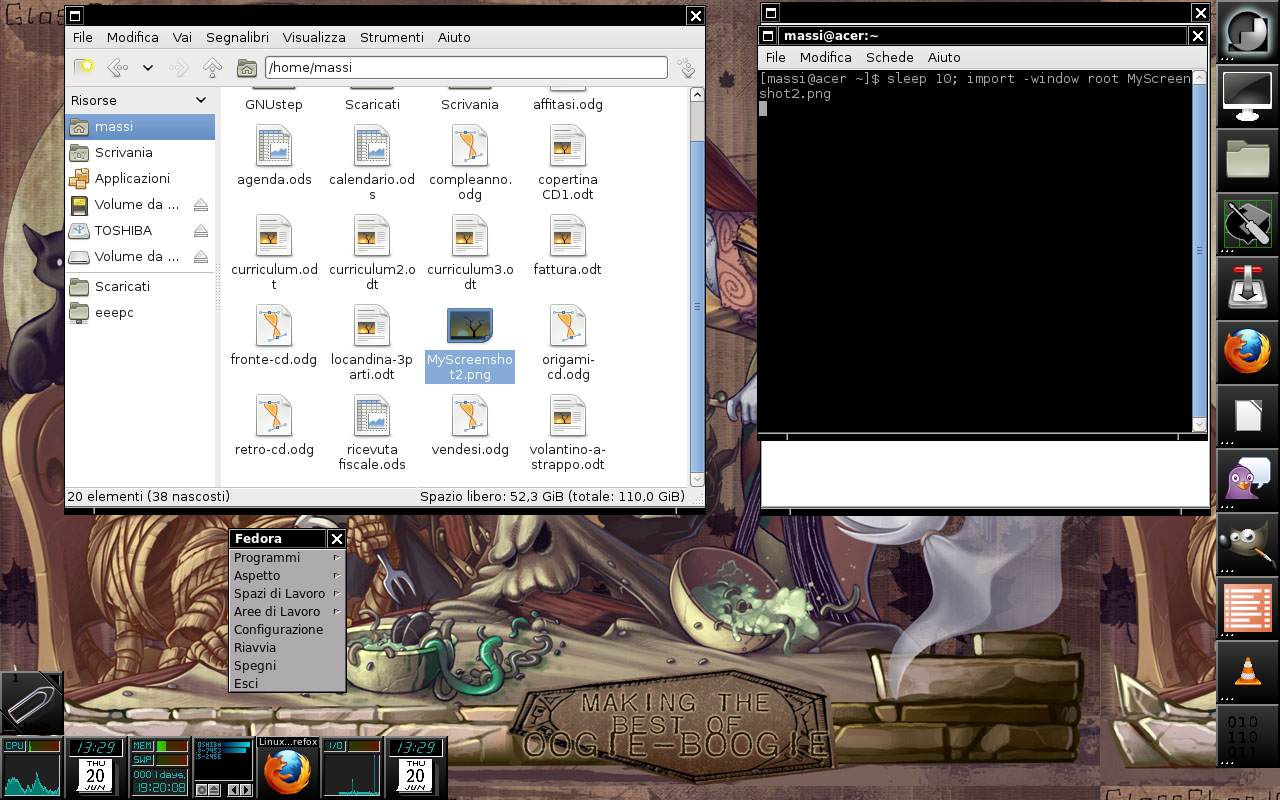Image resolution: width=1280 pixels, height=800 pixels.
Task: Click Linux...refox Firefox dockapp at bottom
Action: [x=288, y=768]
